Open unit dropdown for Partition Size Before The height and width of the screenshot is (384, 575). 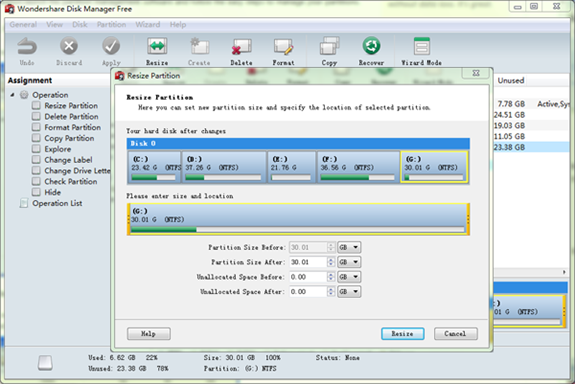pyautogui.click(x=349, y=248)
